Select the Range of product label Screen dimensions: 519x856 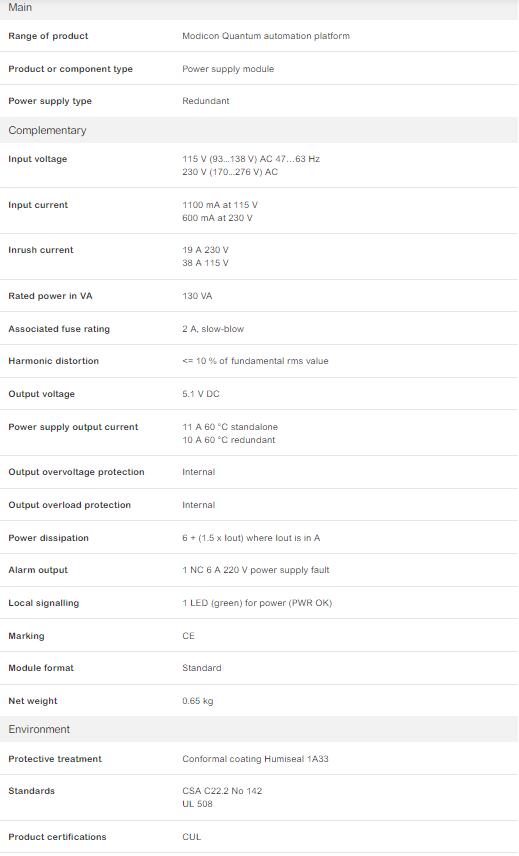point(48,36)
